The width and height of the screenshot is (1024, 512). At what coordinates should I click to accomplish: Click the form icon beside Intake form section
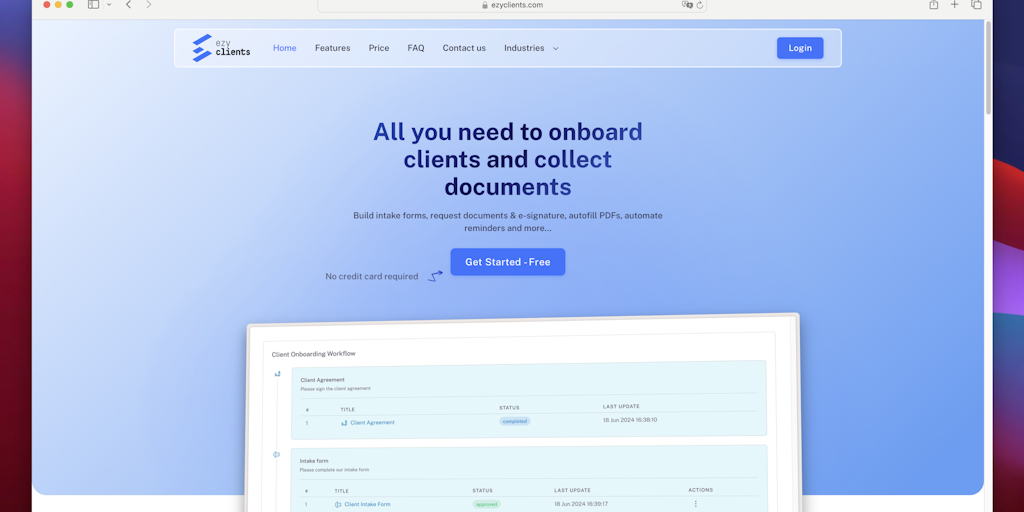pos(276,455)
